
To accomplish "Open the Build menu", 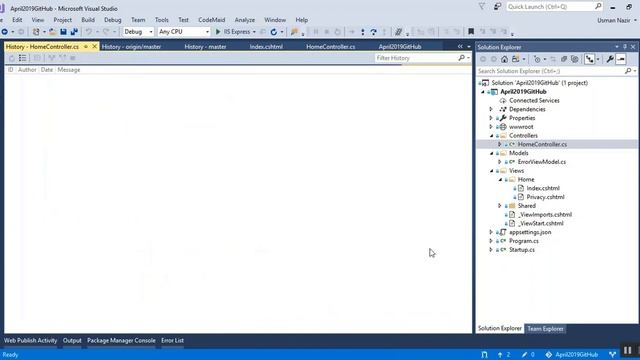I will [x=88, y=20].
